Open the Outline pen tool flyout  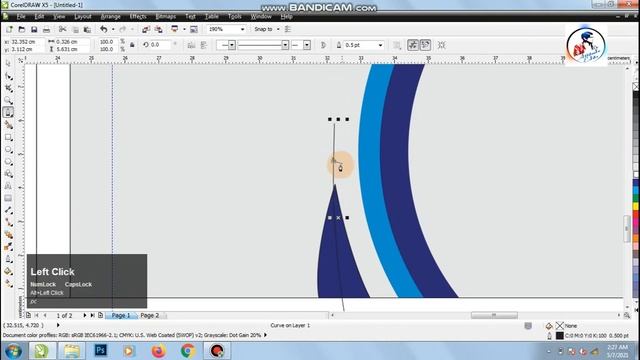point(8,259)
